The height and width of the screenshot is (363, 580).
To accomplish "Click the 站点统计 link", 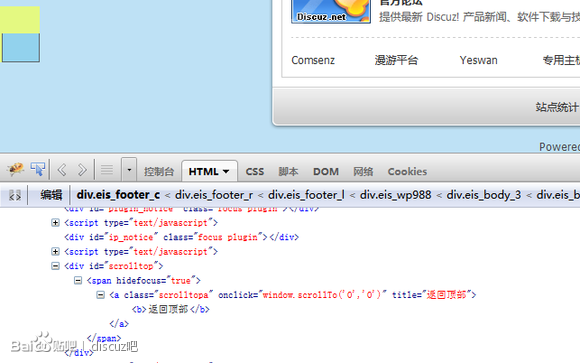I will (557, 107).
